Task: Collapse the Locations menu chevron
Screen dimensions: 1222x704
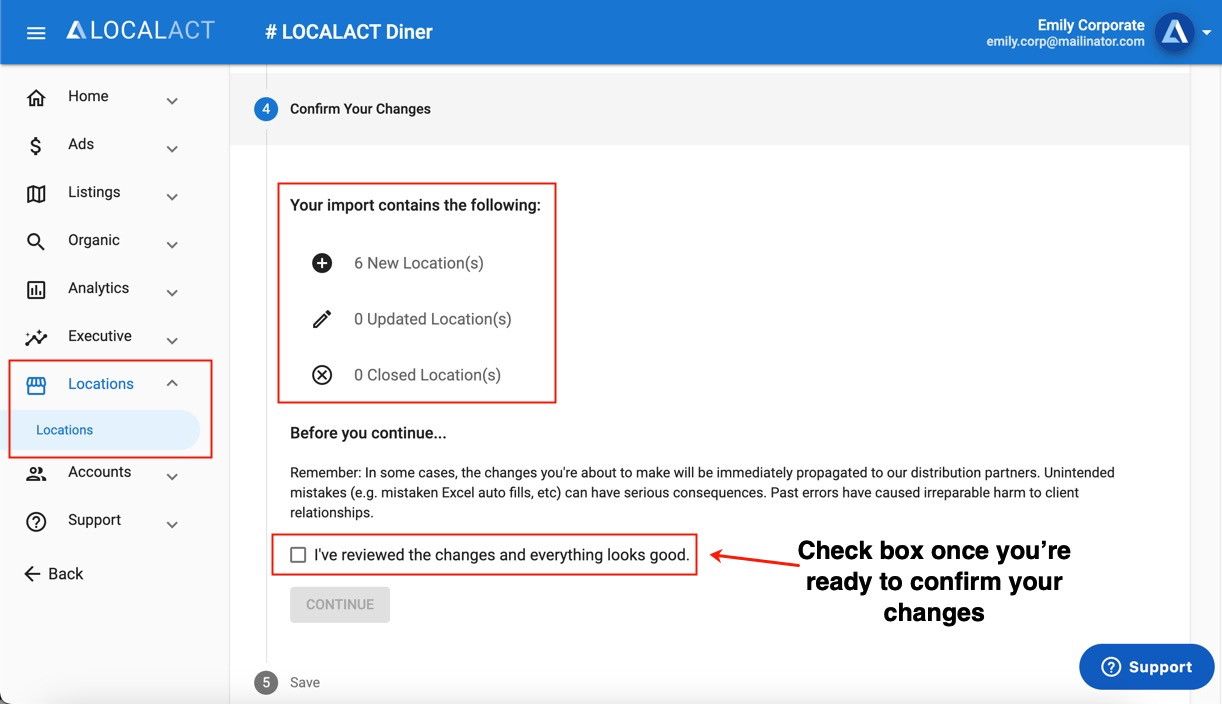Action: coord(172,383)
